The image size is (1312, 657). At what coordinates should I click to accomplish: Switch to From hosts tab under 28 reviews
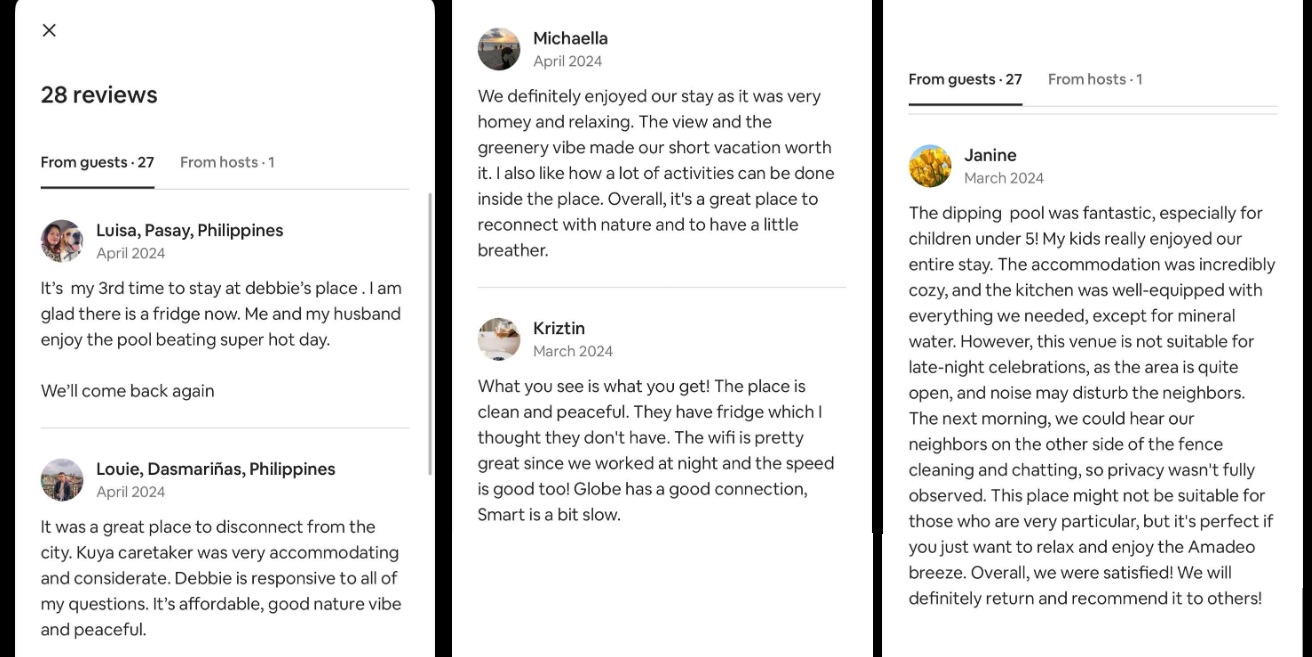(227, 162)
